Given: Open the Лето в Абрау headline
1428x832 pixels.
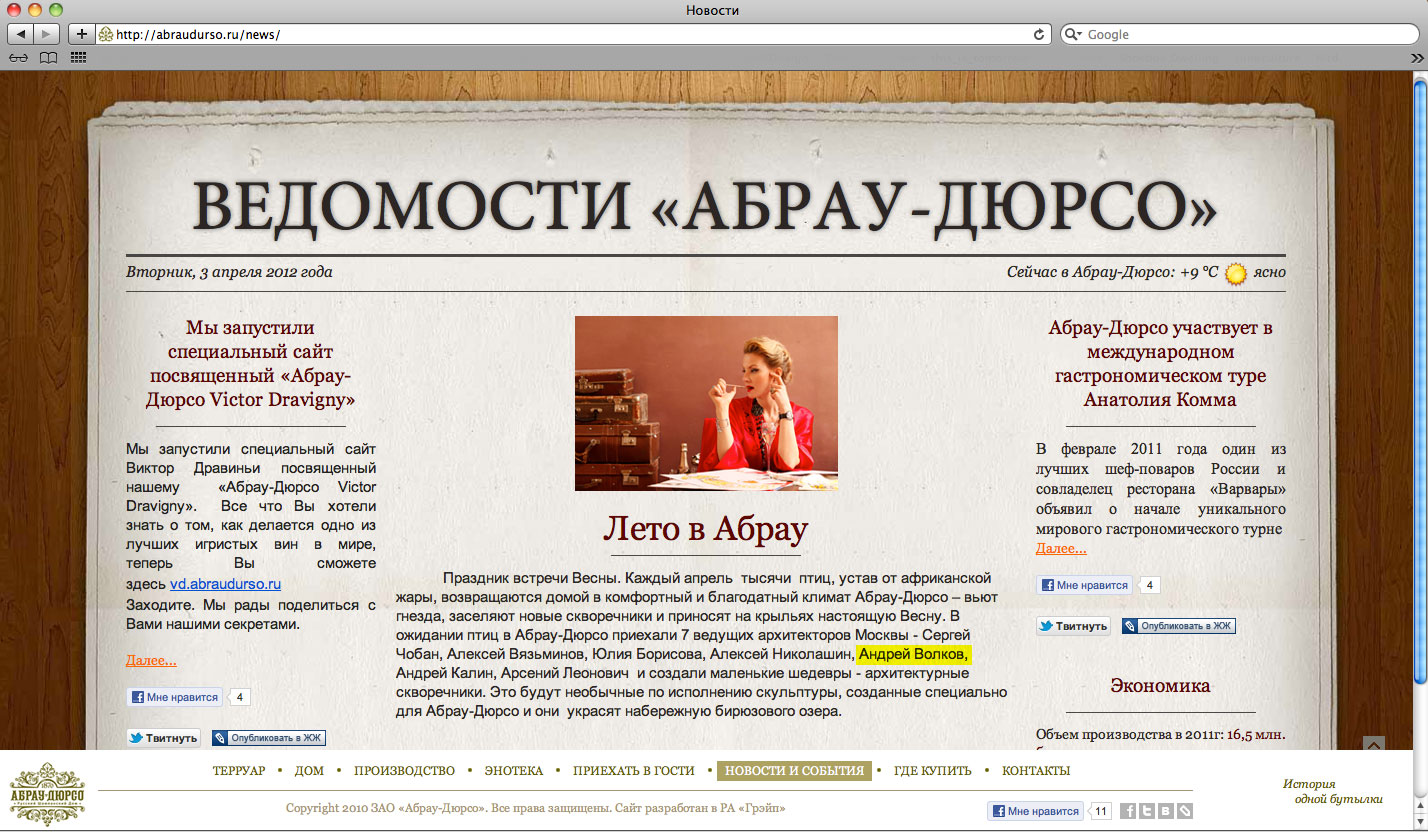Looking at the screenshot, I should pyautogui.click(x=705, y=529).
